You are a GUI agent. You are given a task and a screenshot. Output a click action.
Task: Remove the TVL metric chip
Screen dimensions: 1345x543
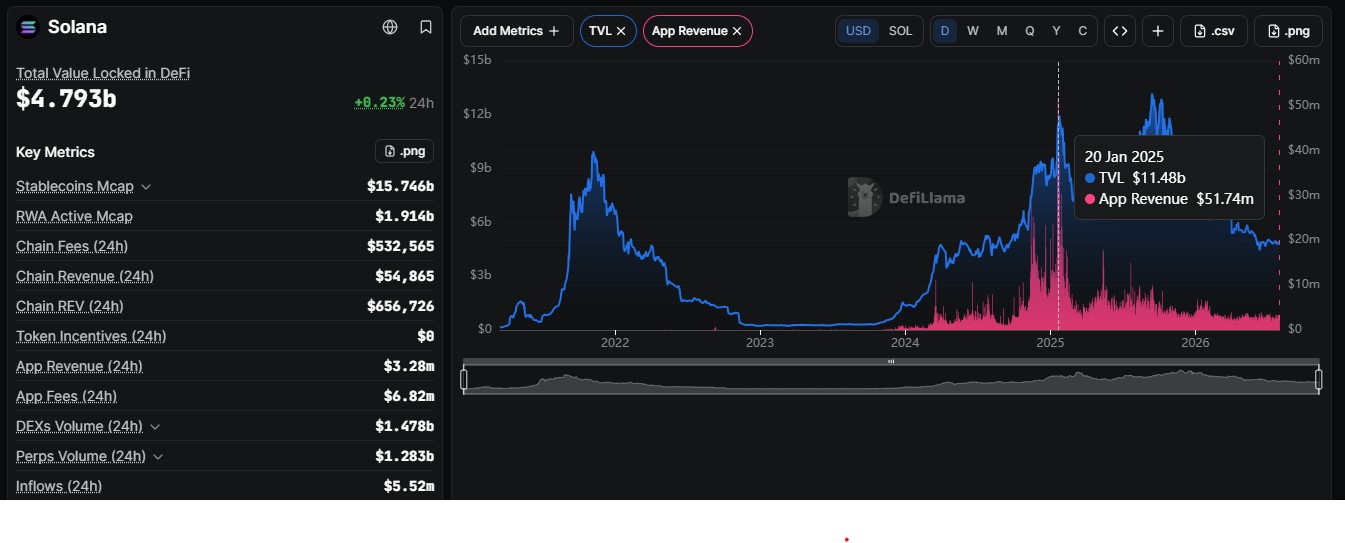(x=621, y=31)
